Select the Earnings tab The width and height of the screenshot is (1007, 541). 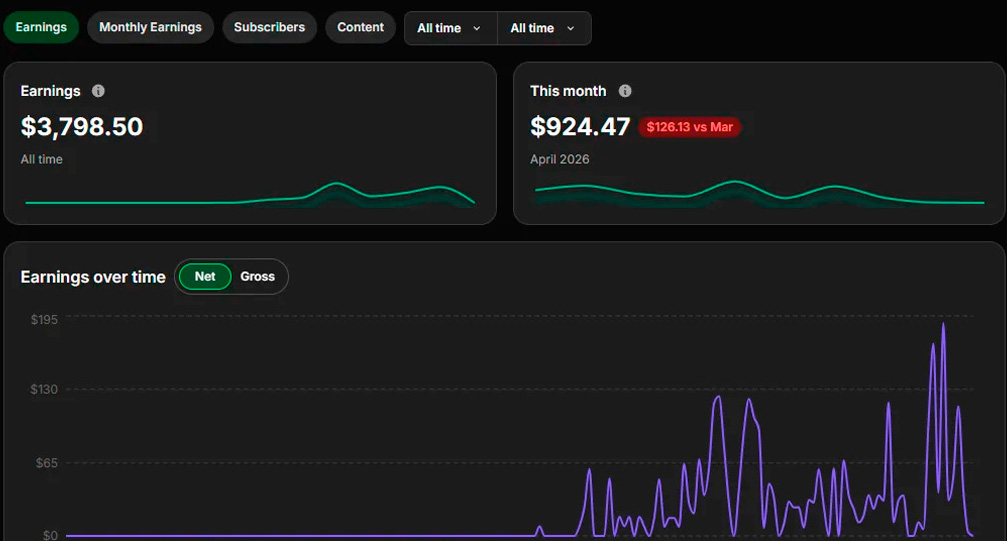(x=41, y=28)
